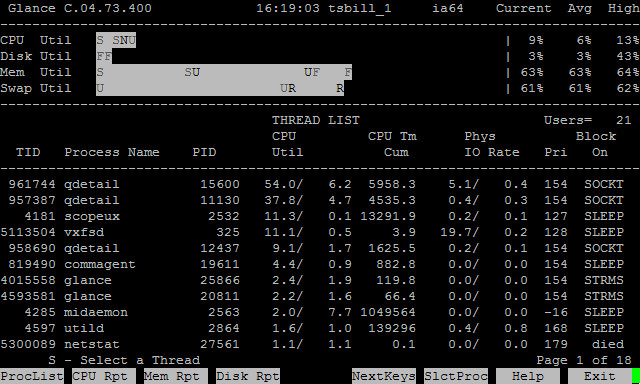Click PID value 11130
The image size is (640, 384).
pos(220,200)
